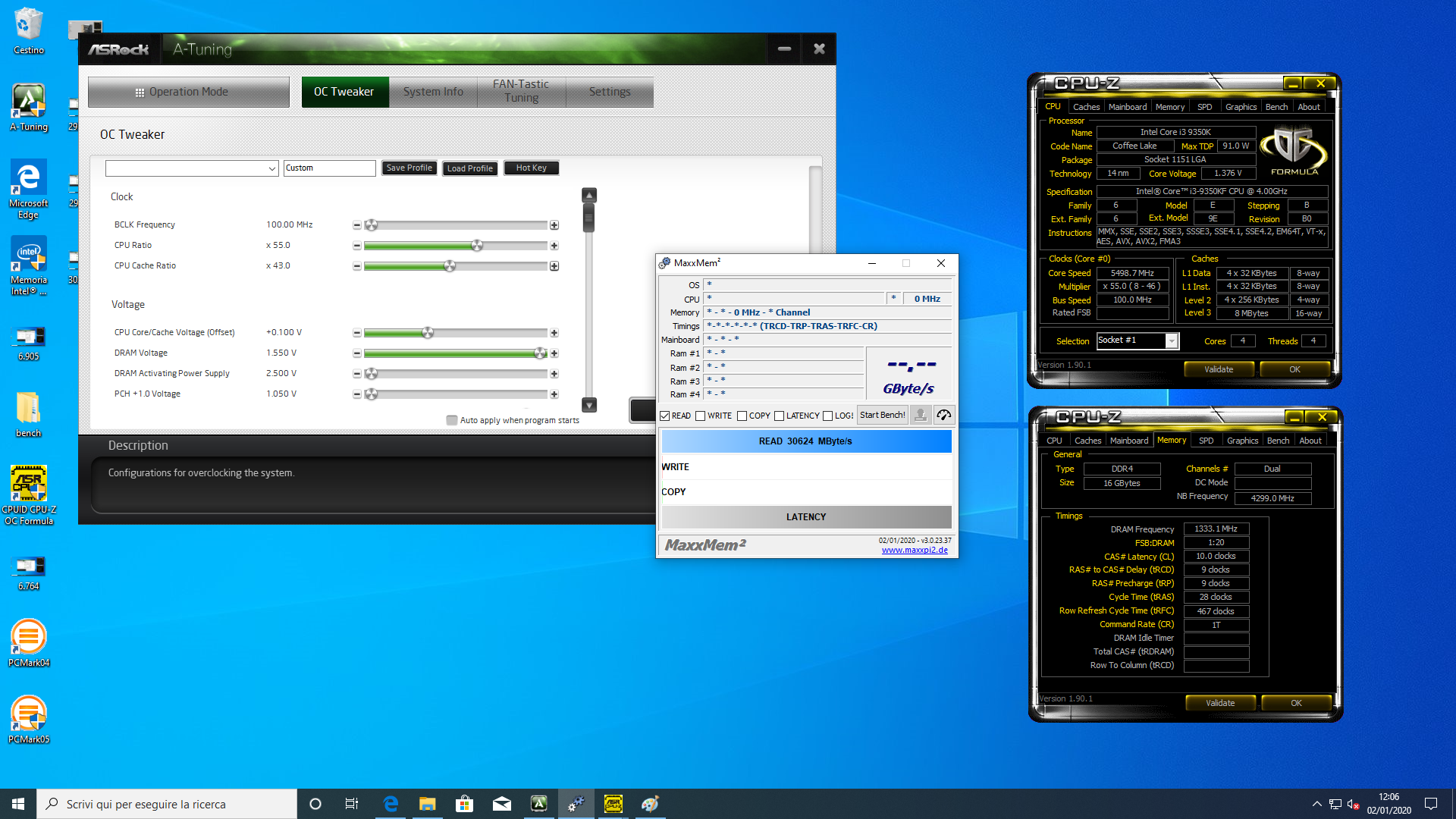Launch the A-Tuning desktop shortcut

[x=29, y=108]
